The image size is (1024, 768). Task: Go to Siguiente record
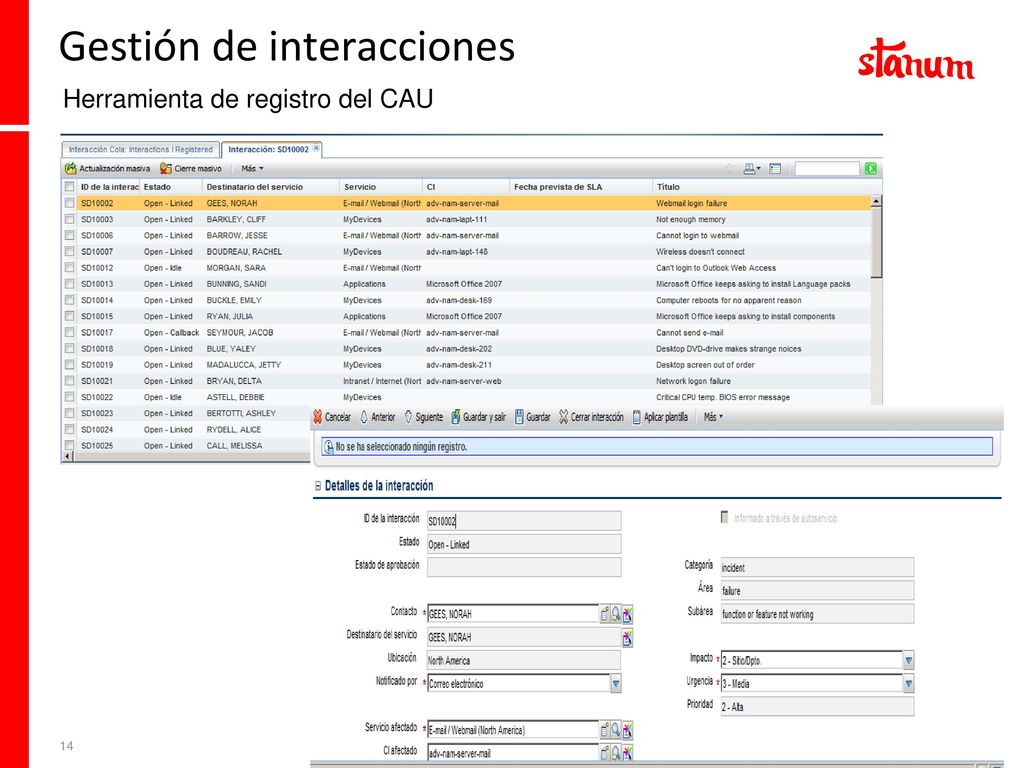[x=424, y=417]
